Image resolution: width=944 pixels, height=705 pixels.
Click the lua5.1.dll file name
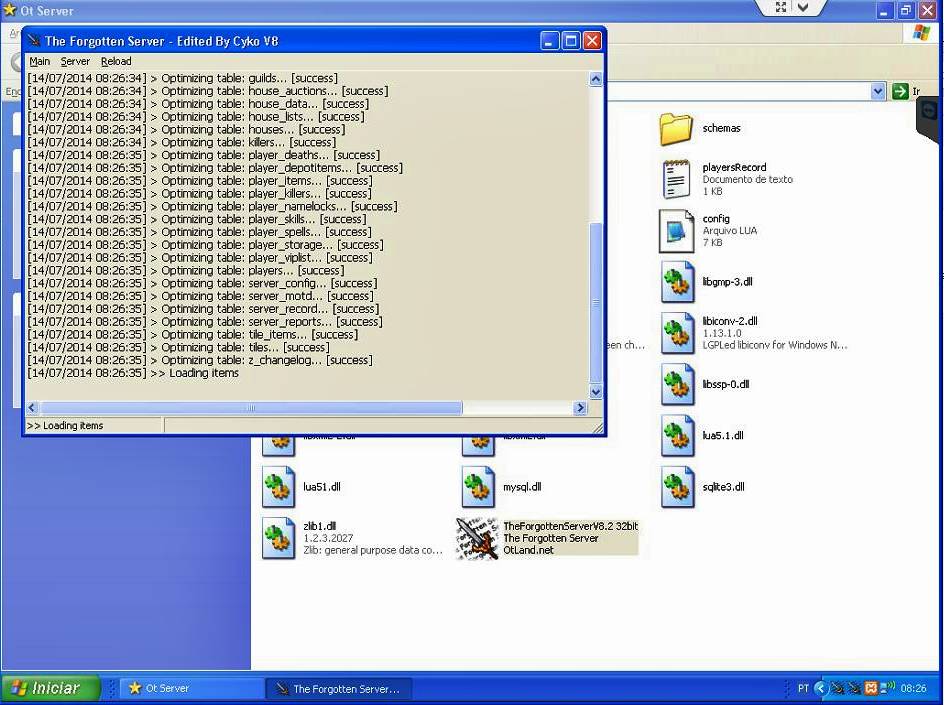(722, 435)
